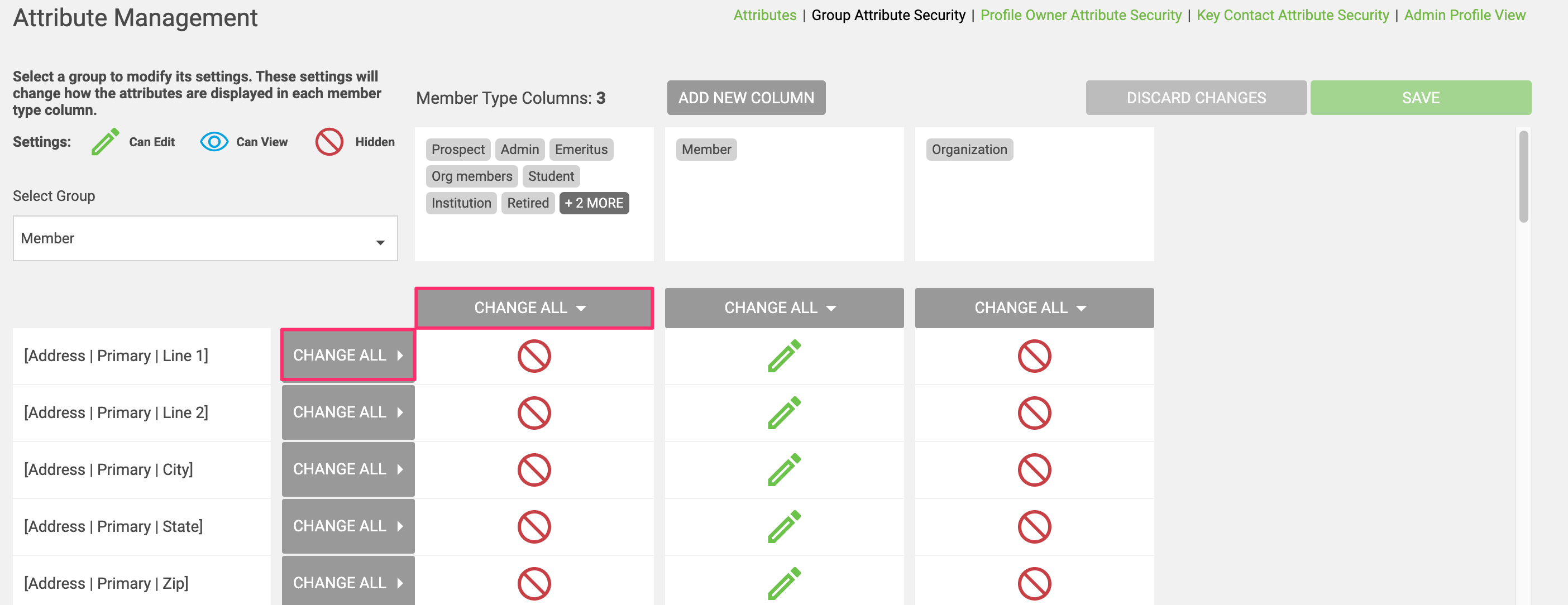Screen dimensions: 1568x605
Task: Expand CHANGE ALL for Address Primary City row
Action: (x=348, y=469)
